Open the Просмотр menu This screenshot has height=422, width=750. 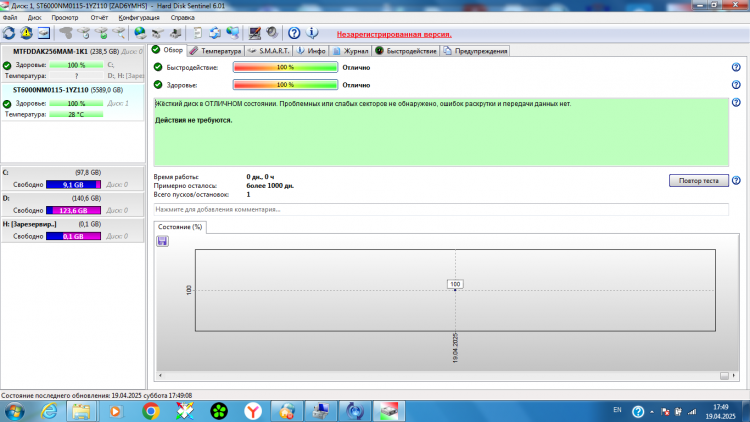[x=65, y=17]
